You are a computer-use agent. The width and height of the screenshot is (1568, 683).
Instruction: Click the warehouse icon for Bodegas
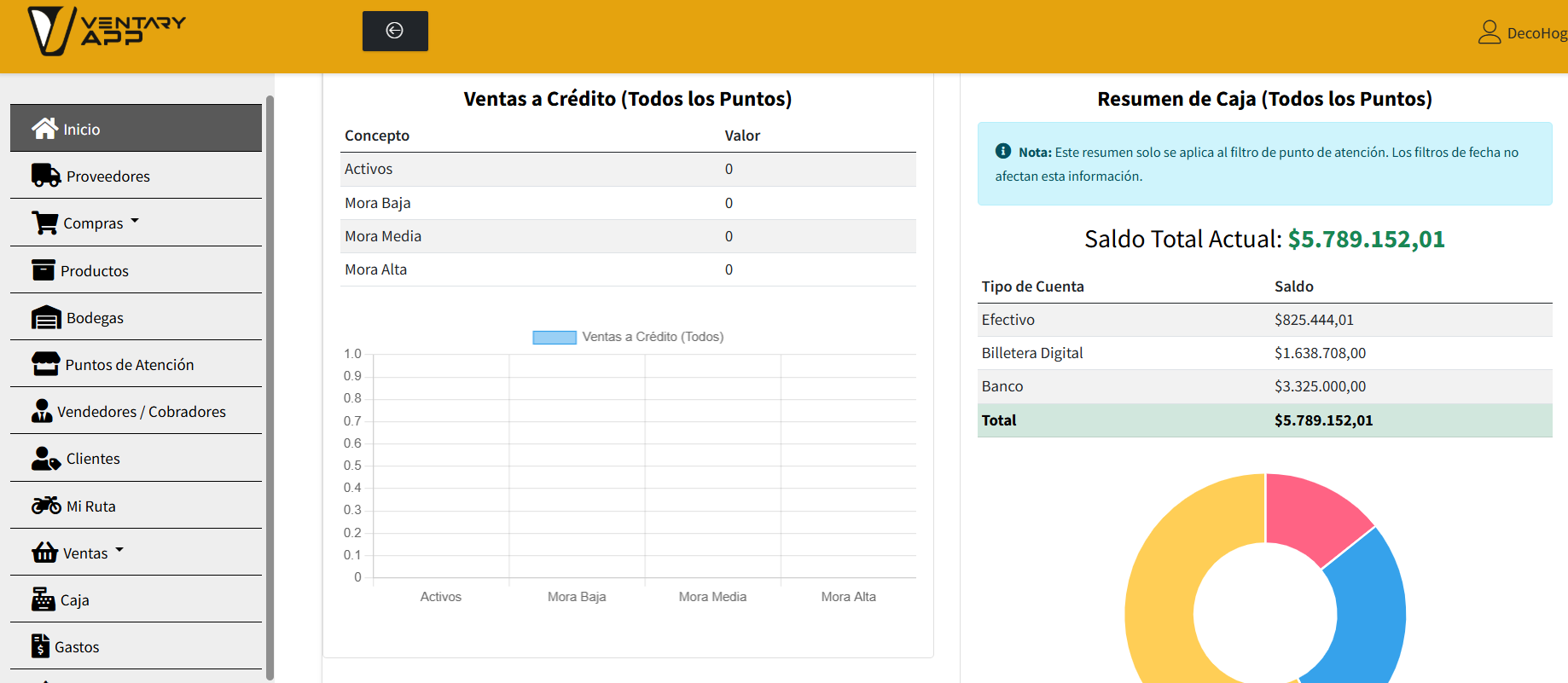click(x=46, y=317)
